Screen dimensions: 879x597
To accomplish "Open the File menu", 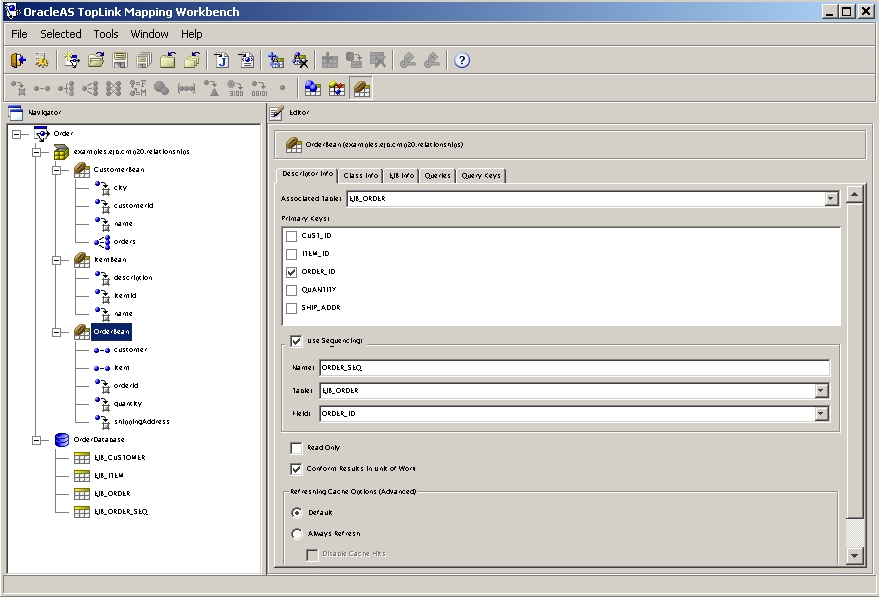I will point(19,34).
